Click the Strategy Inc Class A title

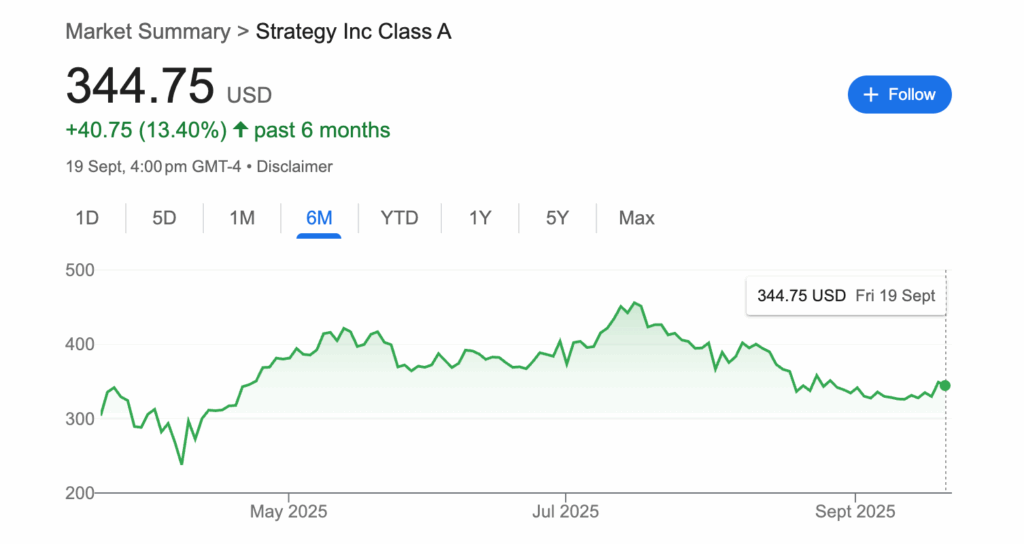coord(353,31)
